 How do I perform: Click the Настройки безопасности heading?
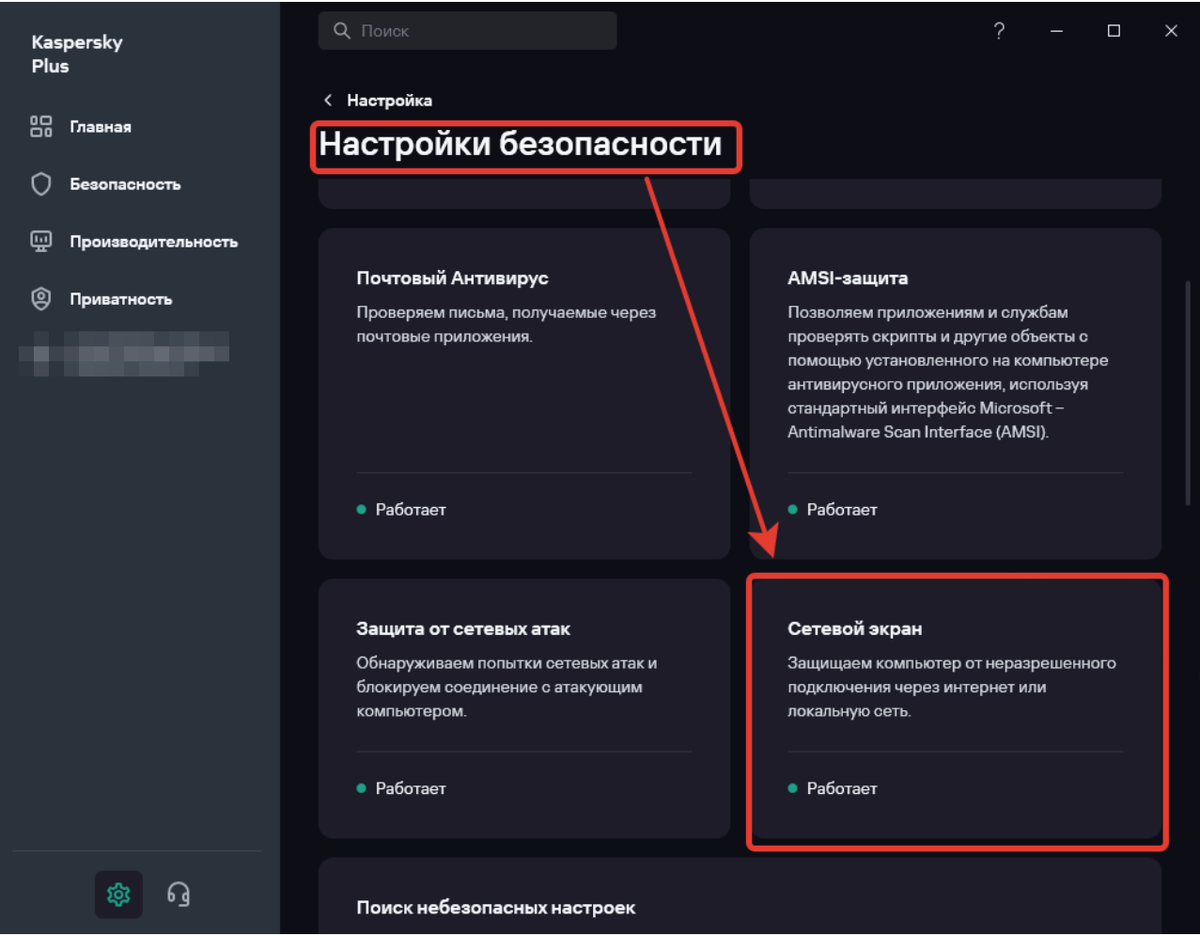tap(520, 144)
